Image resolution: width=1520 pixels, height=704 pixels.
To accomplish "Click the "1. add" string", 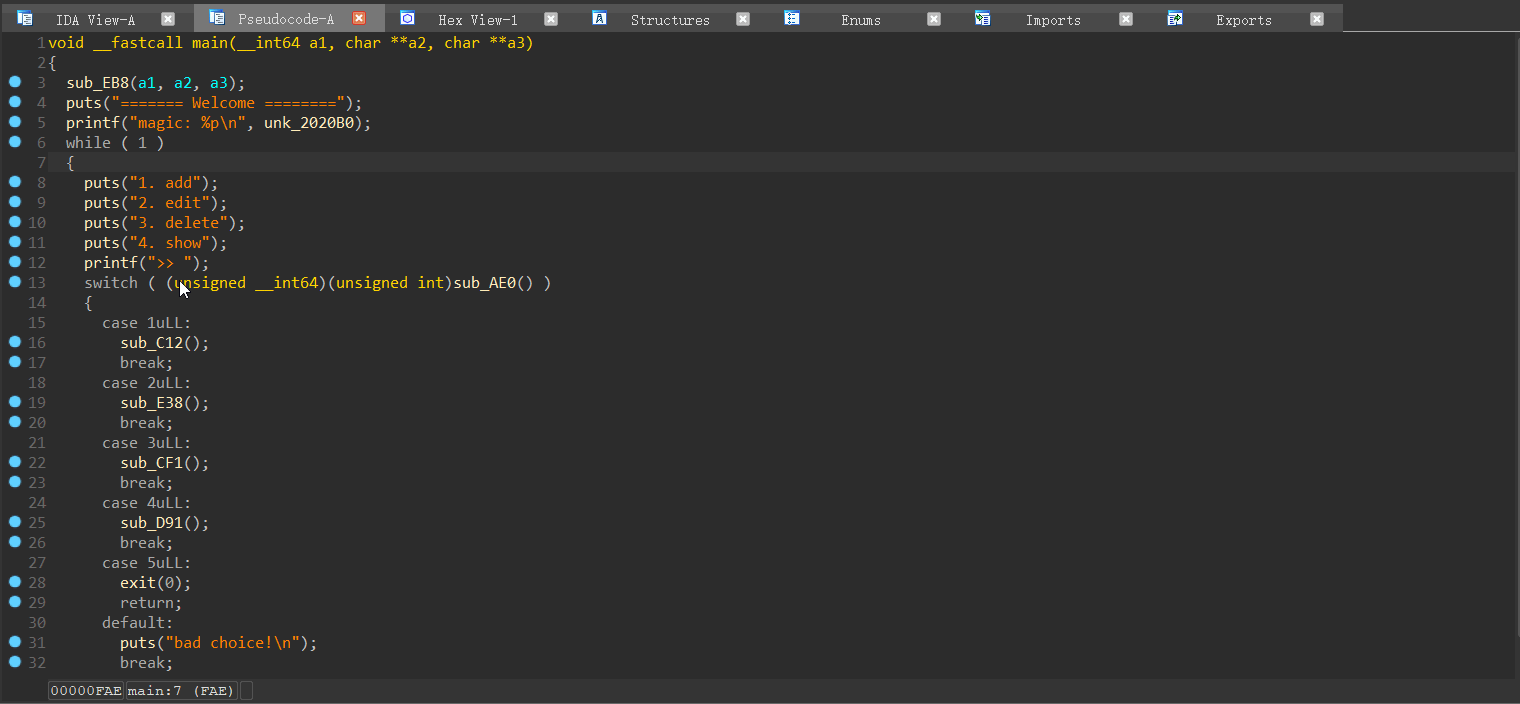I will (165, 183).
